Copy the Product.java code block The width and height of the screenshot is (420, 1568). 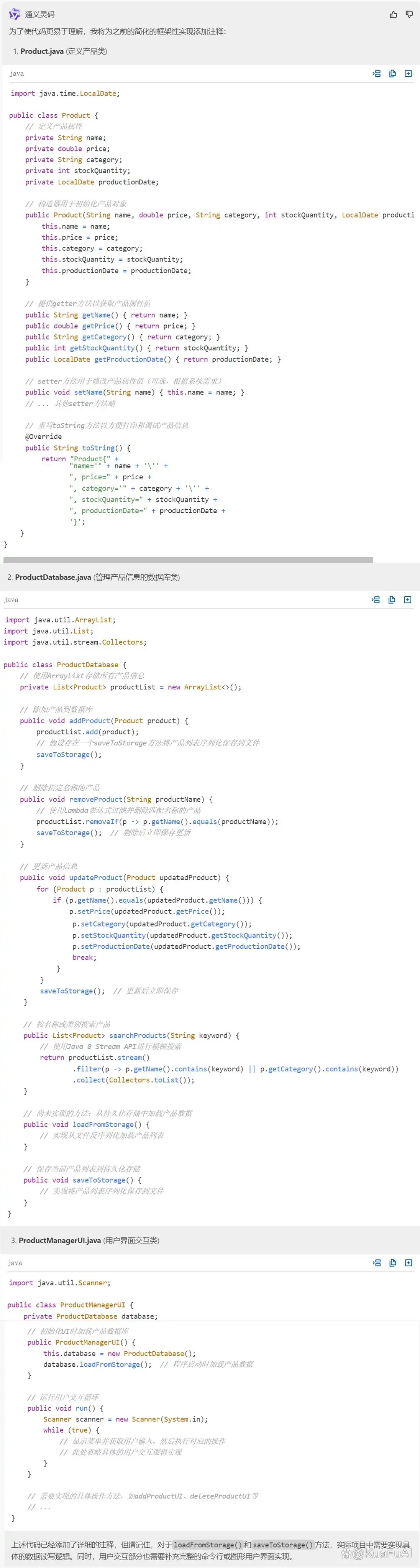pyautogui.click(x=393, y=74)
